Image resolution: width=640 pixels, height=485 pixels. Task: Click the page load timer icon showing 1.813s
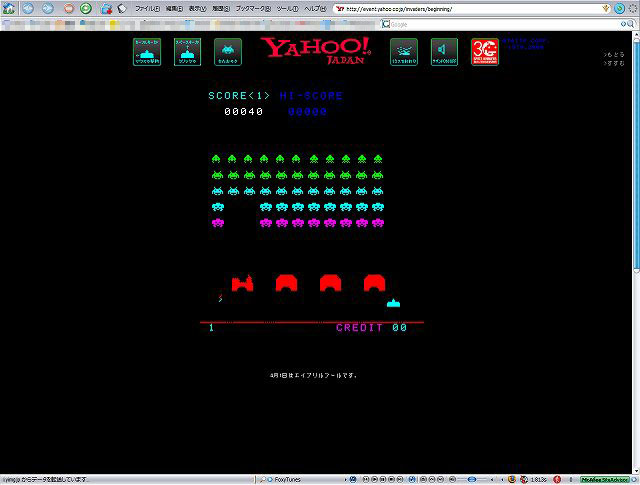[x=524, y=480]
